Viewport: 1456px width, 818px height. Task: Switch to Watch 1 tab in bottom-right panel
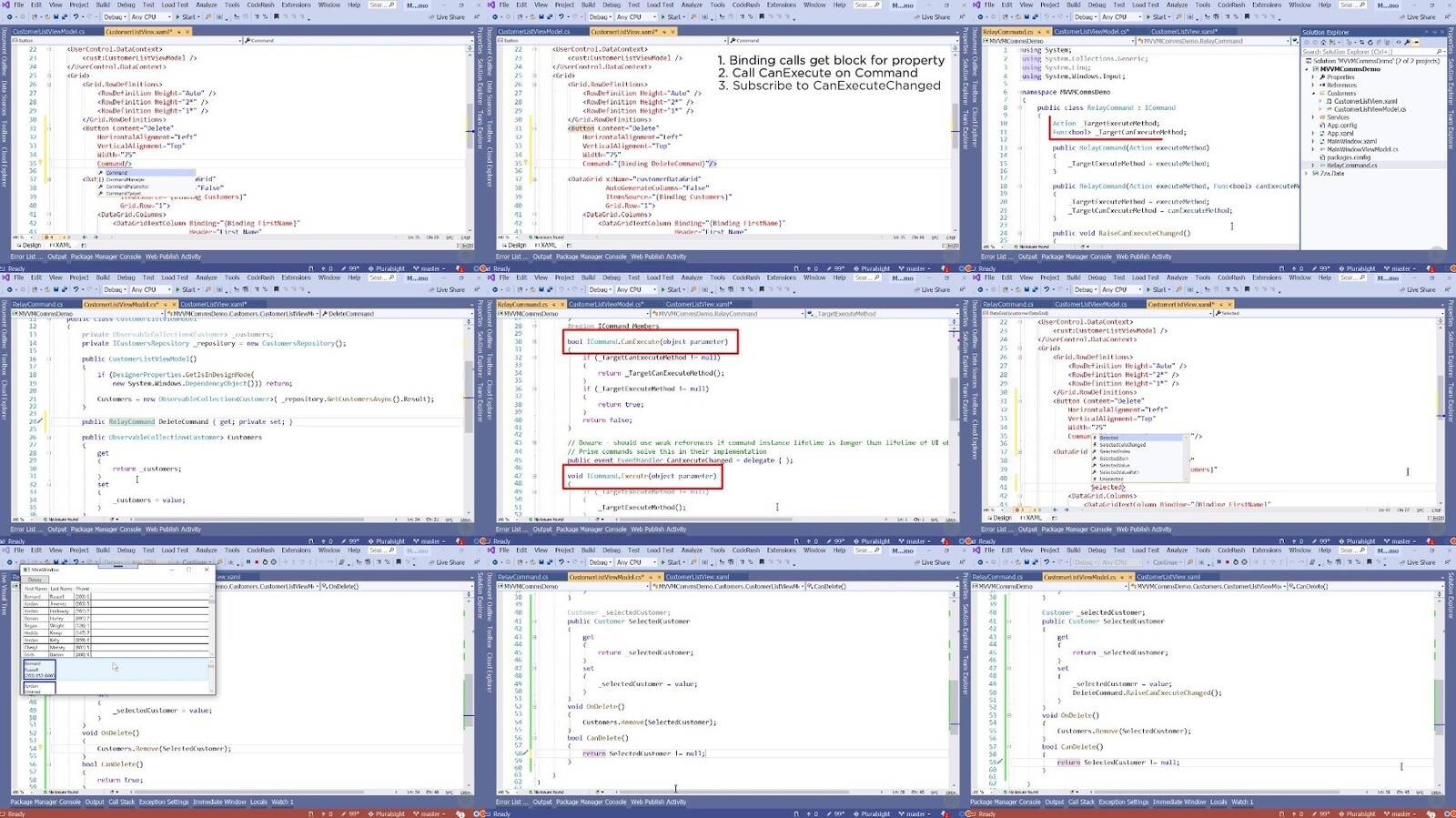click(x=1242, y=803)
